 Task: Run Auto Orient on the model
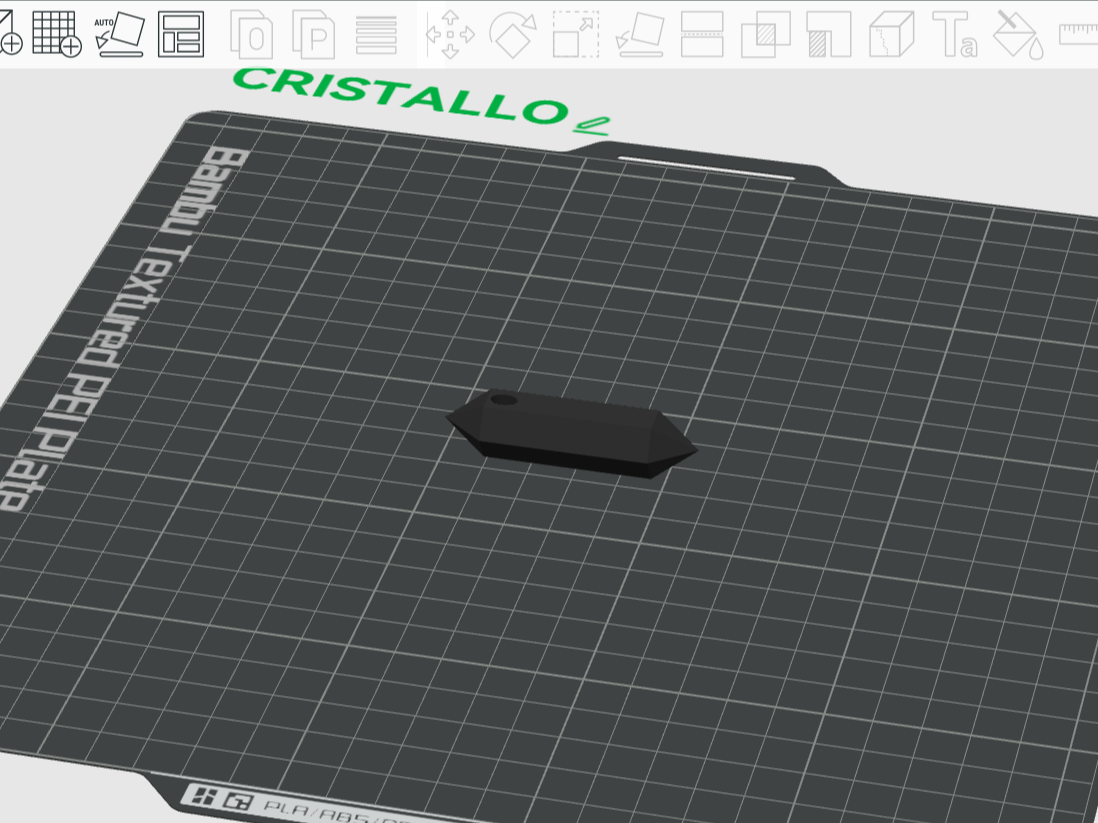[x=119, y=34]
